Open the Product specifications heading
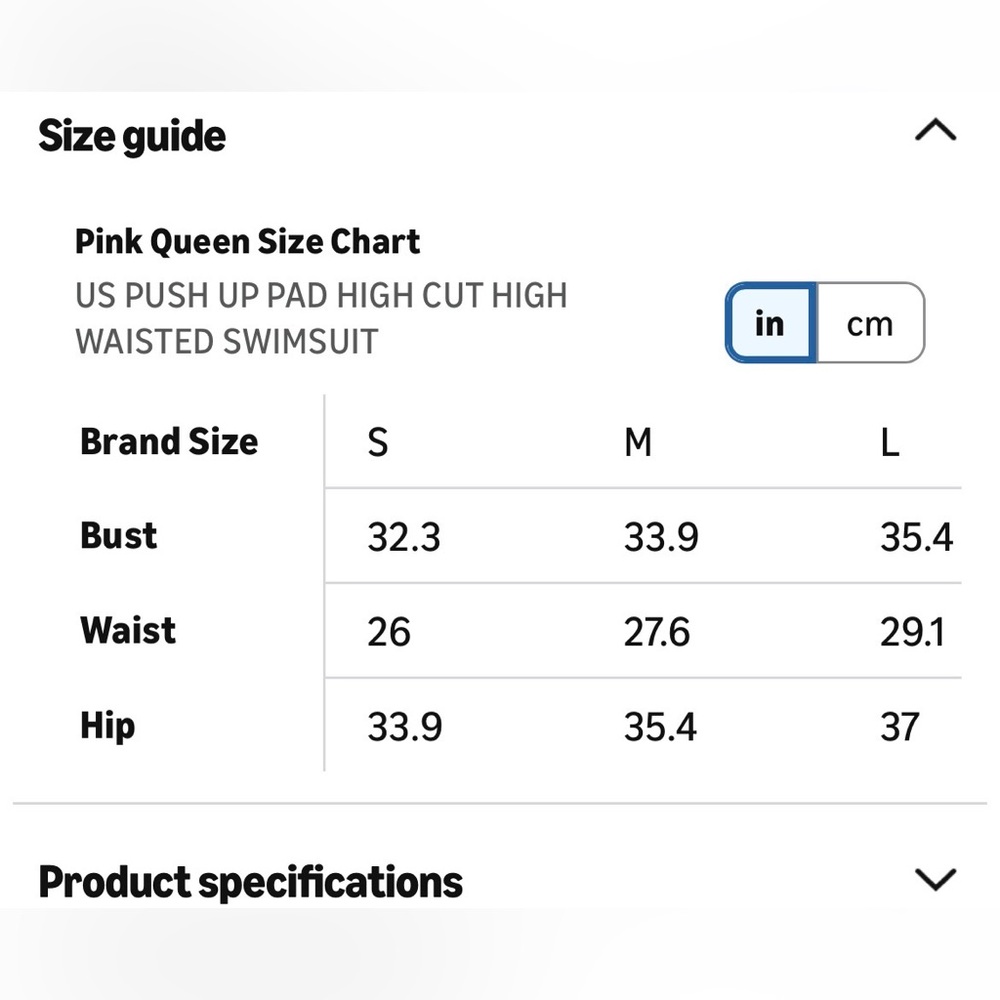 coord(250,883)
